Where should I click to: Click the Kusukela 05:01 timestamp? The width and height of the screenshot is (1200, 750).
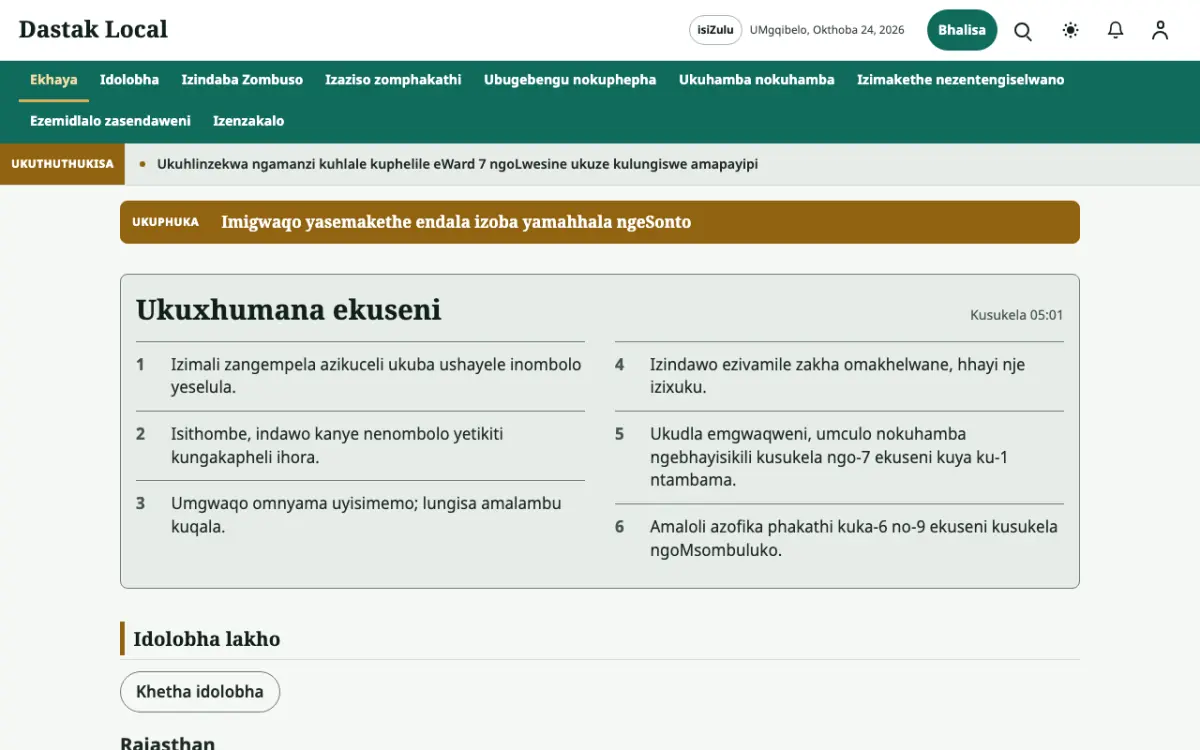[1017, 315]
